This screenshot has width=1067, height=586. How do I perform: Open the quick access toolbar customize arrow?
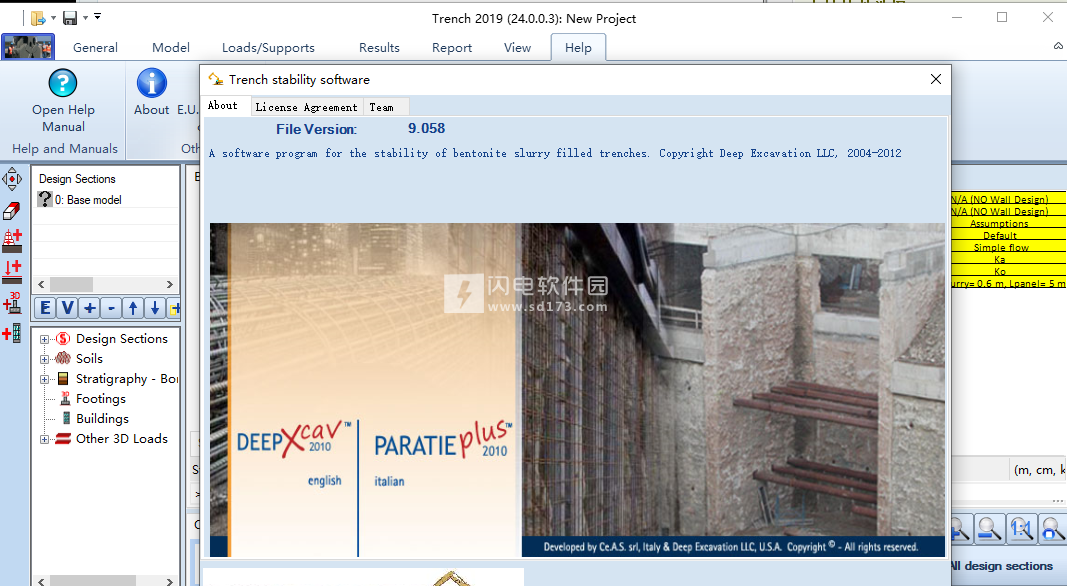[x=97, y=16]
